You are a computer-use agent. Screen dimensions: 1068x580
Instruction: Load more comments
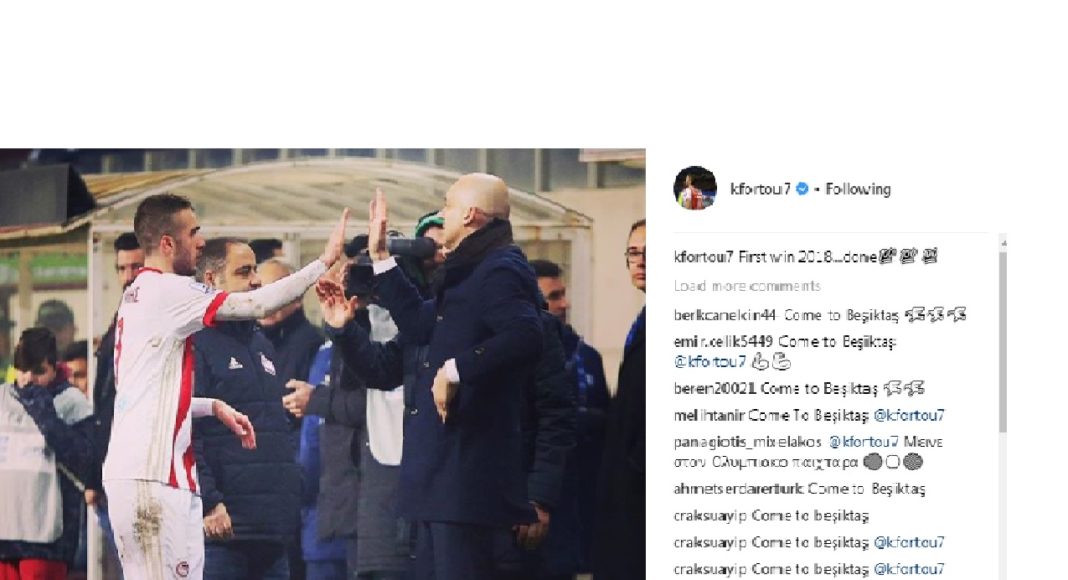[747, 286]
